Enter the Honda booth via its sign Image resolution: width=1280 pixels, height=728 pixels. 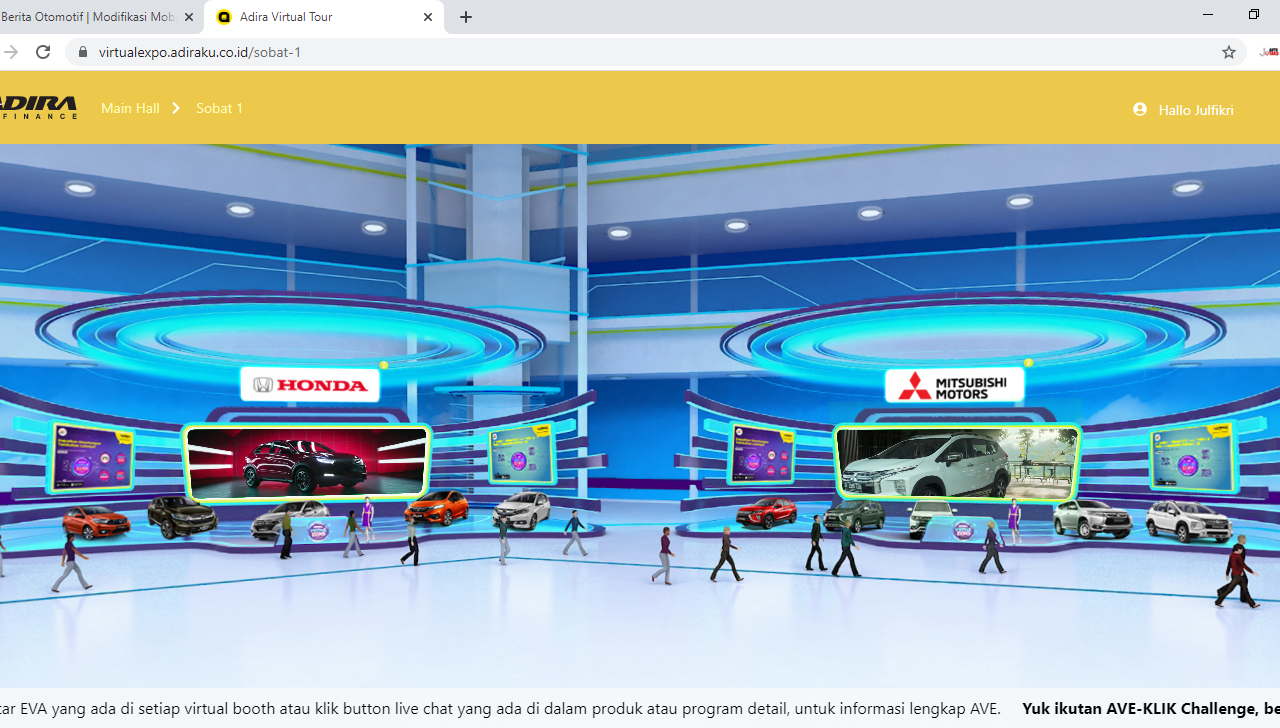pos(310,385)
